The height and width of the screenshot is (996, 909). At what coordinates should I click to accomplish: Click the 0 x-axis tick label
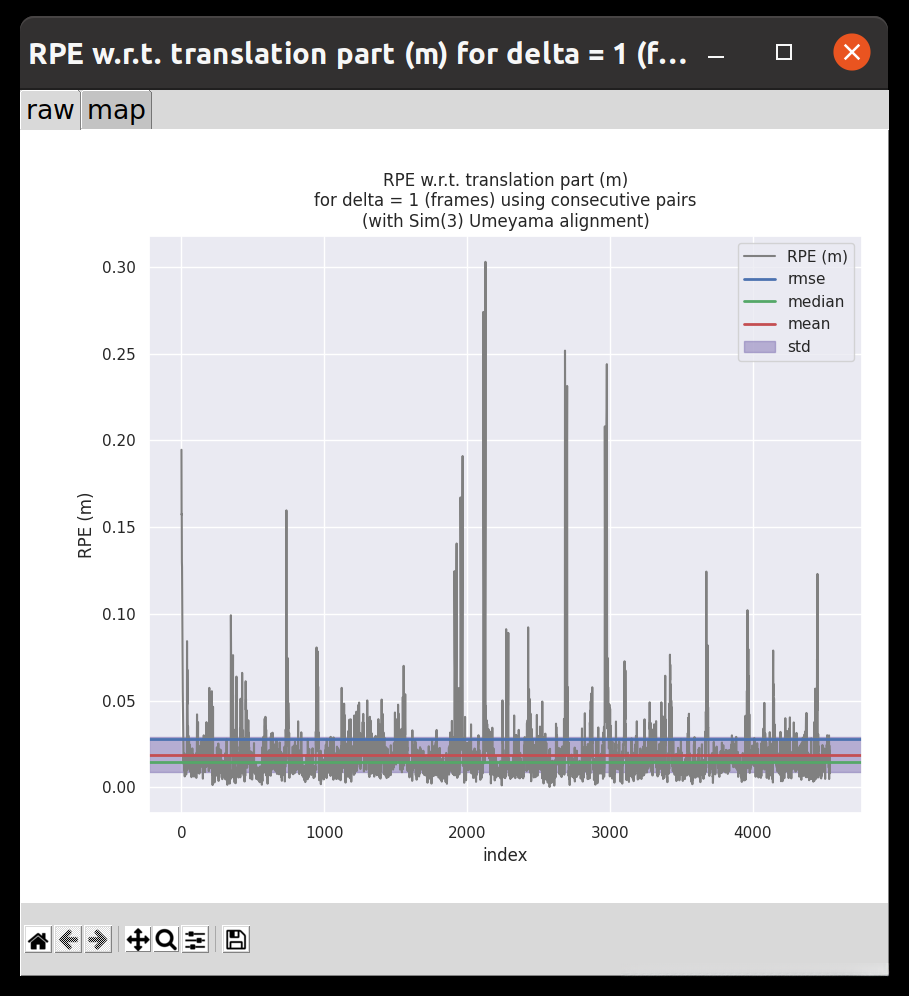click(182, 833)
